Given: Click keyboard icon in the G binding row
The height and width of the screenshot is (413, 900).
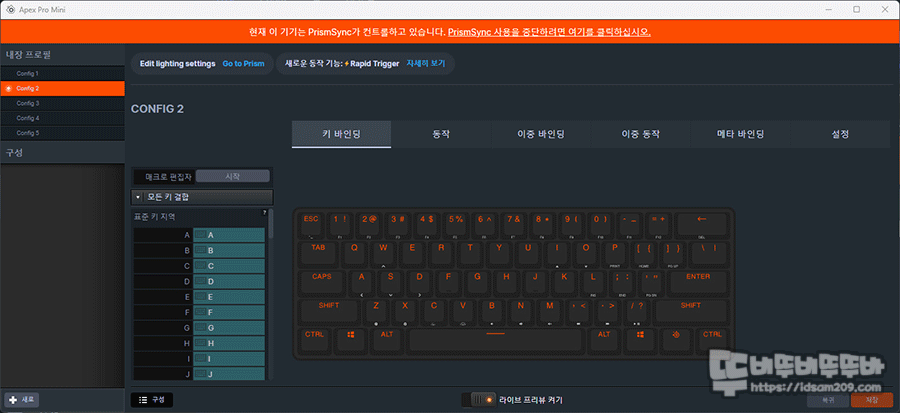Looking at the screenshot, I should pos(200,328).
